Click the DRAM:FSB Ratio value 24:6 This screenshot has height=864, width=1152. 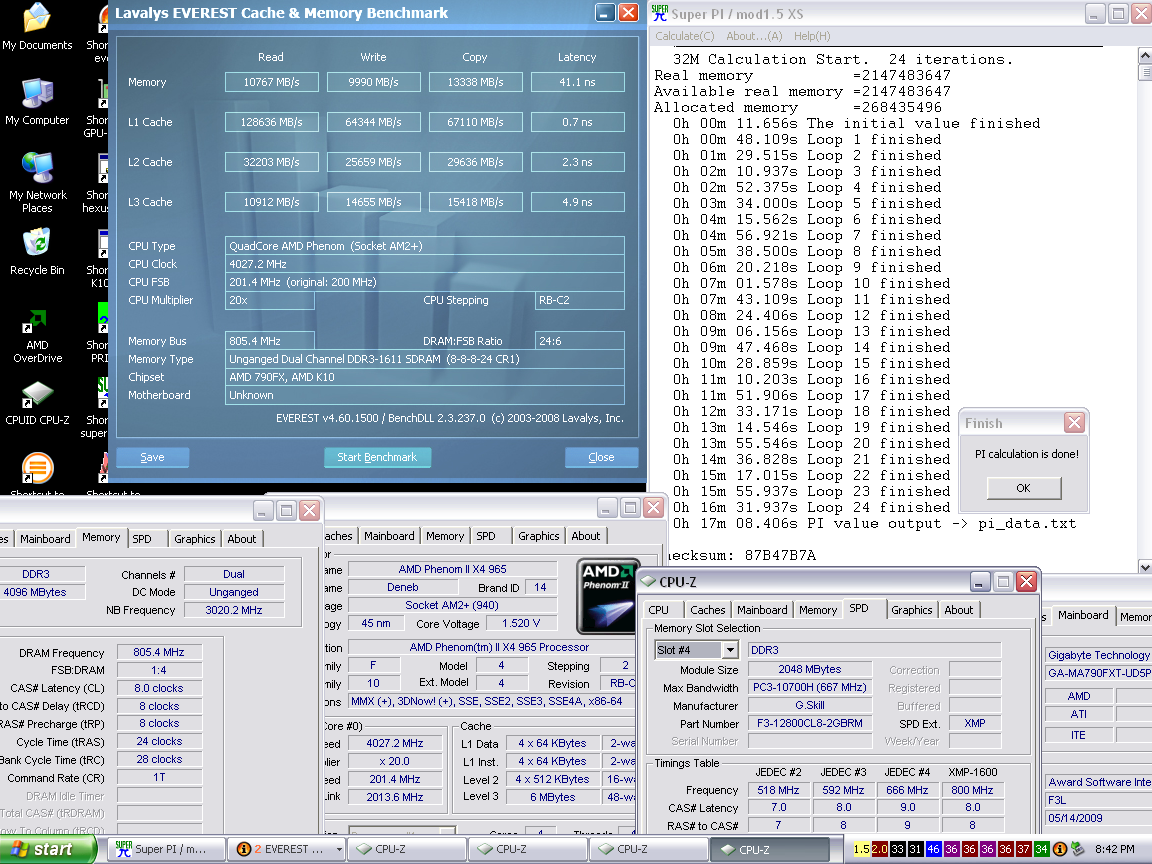coord(580,341)
